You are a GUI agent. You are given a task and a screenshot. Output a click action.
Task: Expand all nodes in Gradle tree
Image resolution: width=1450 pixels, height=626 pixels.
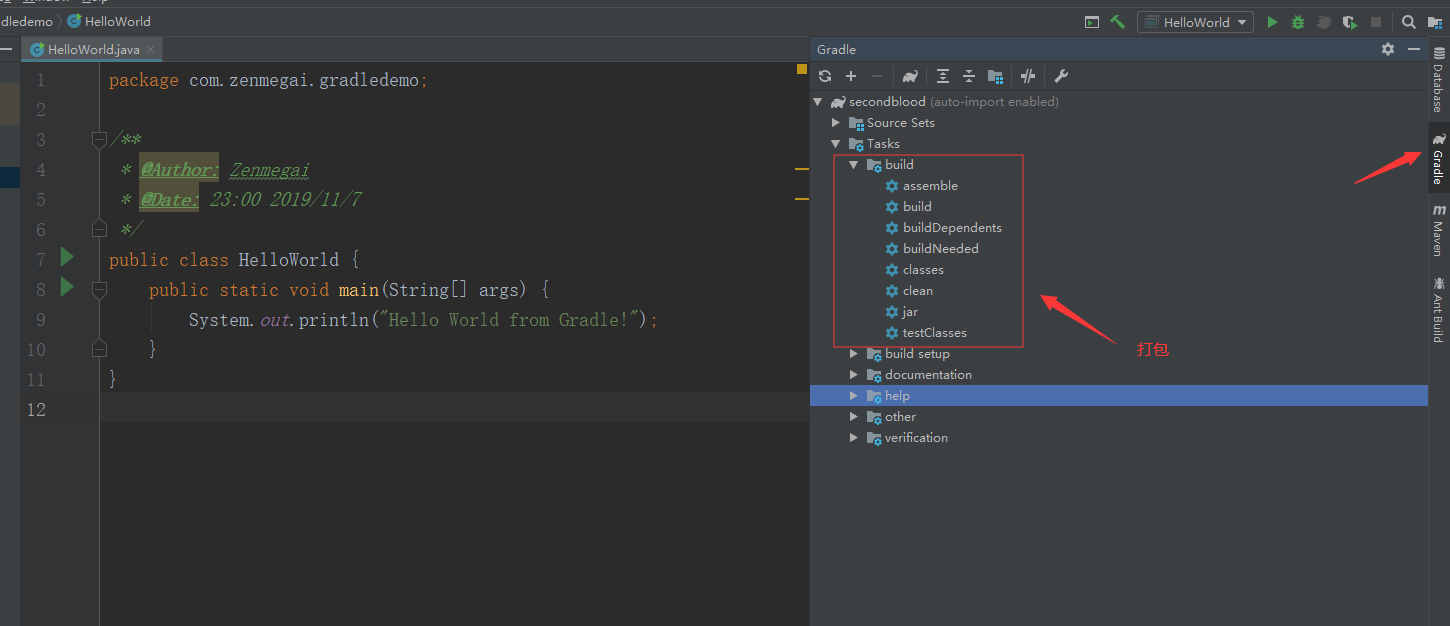pos(943,76)
